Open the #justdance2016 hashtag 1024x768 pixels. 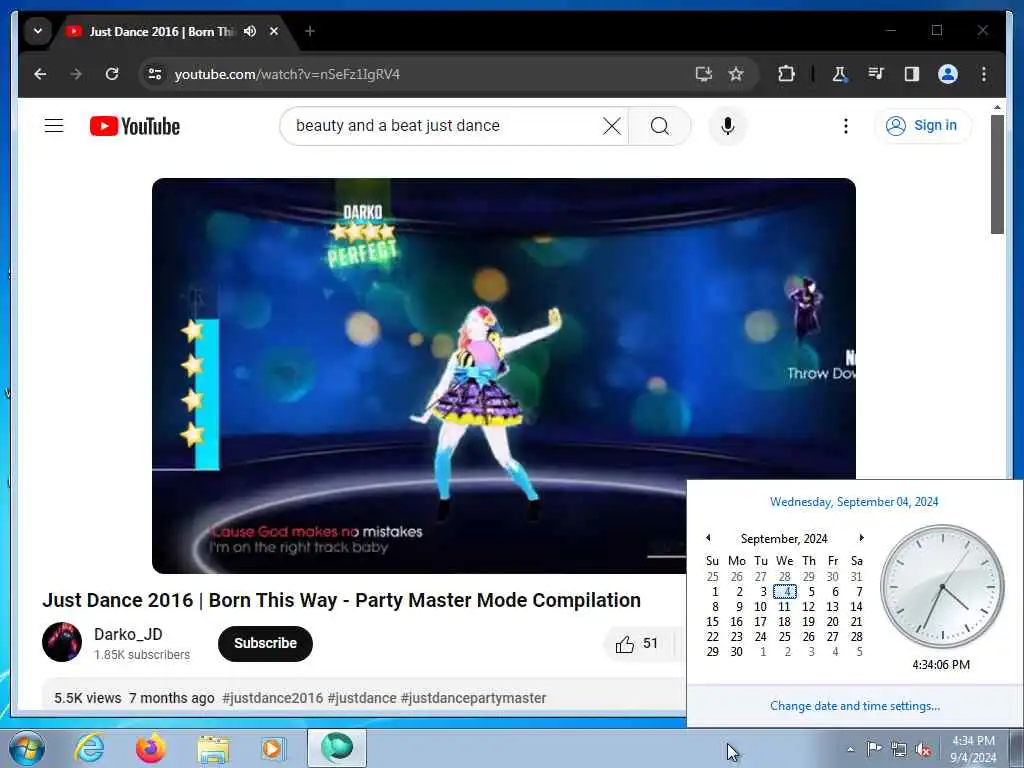272,698
